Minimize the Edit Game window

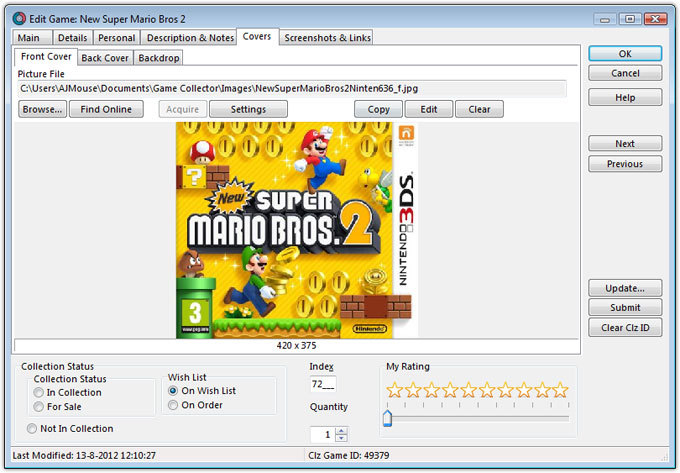pyautogui.click(x=605, y=19)
